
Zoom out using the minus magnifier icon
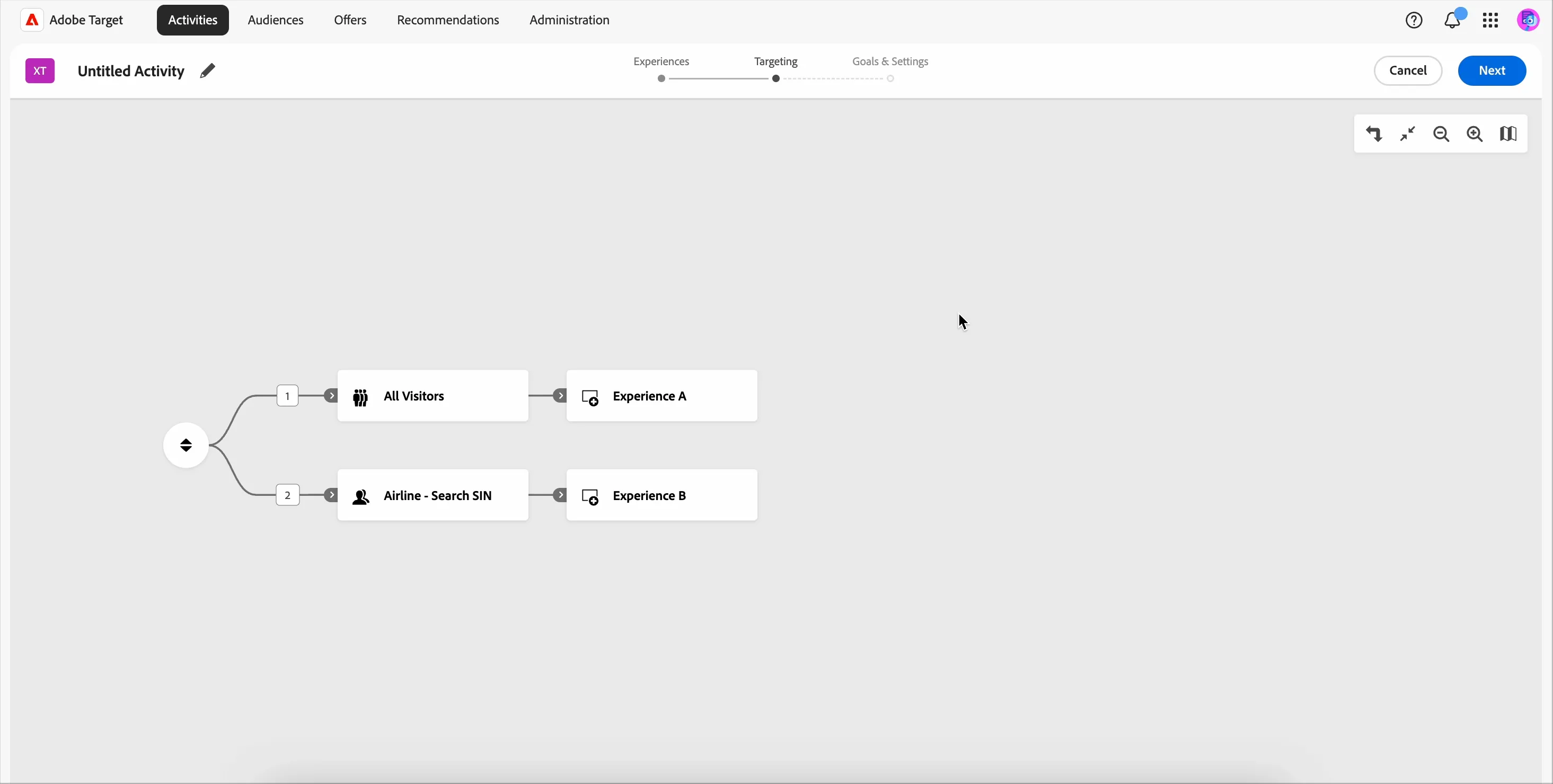pyautogui.click(x=1442, y=134)
